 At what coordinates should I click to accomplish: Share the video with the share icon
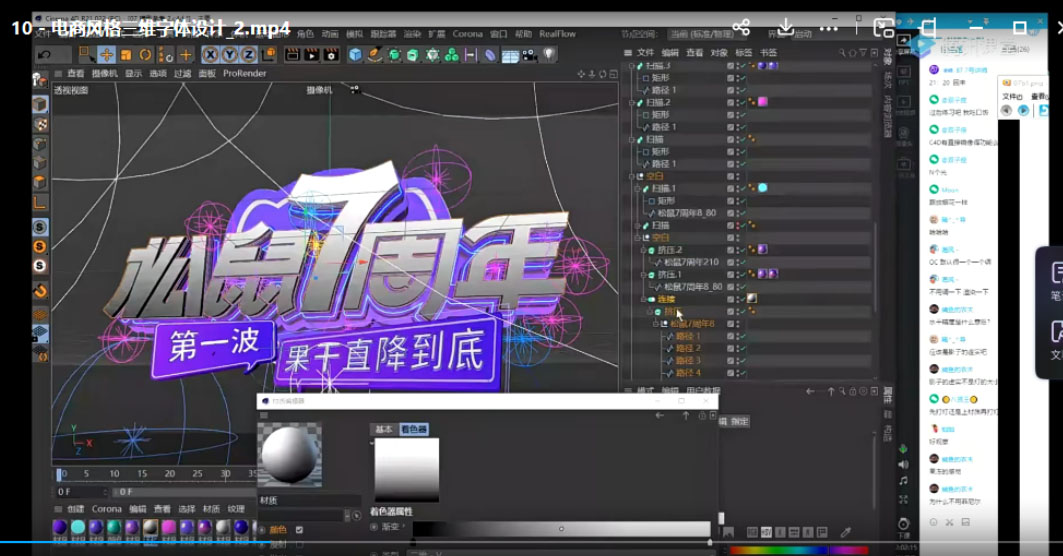(741, 27)
